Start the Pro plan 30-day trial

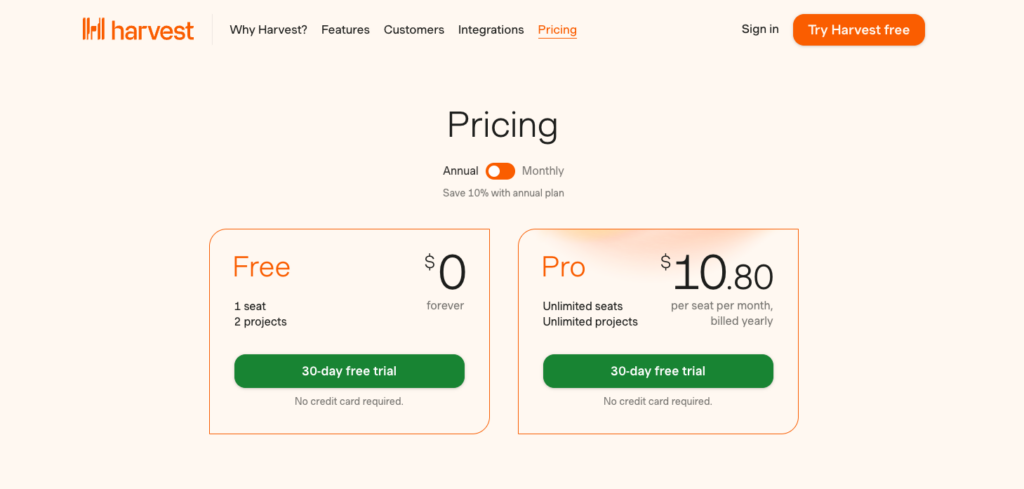pyautogui.click(x=658, y=371)
